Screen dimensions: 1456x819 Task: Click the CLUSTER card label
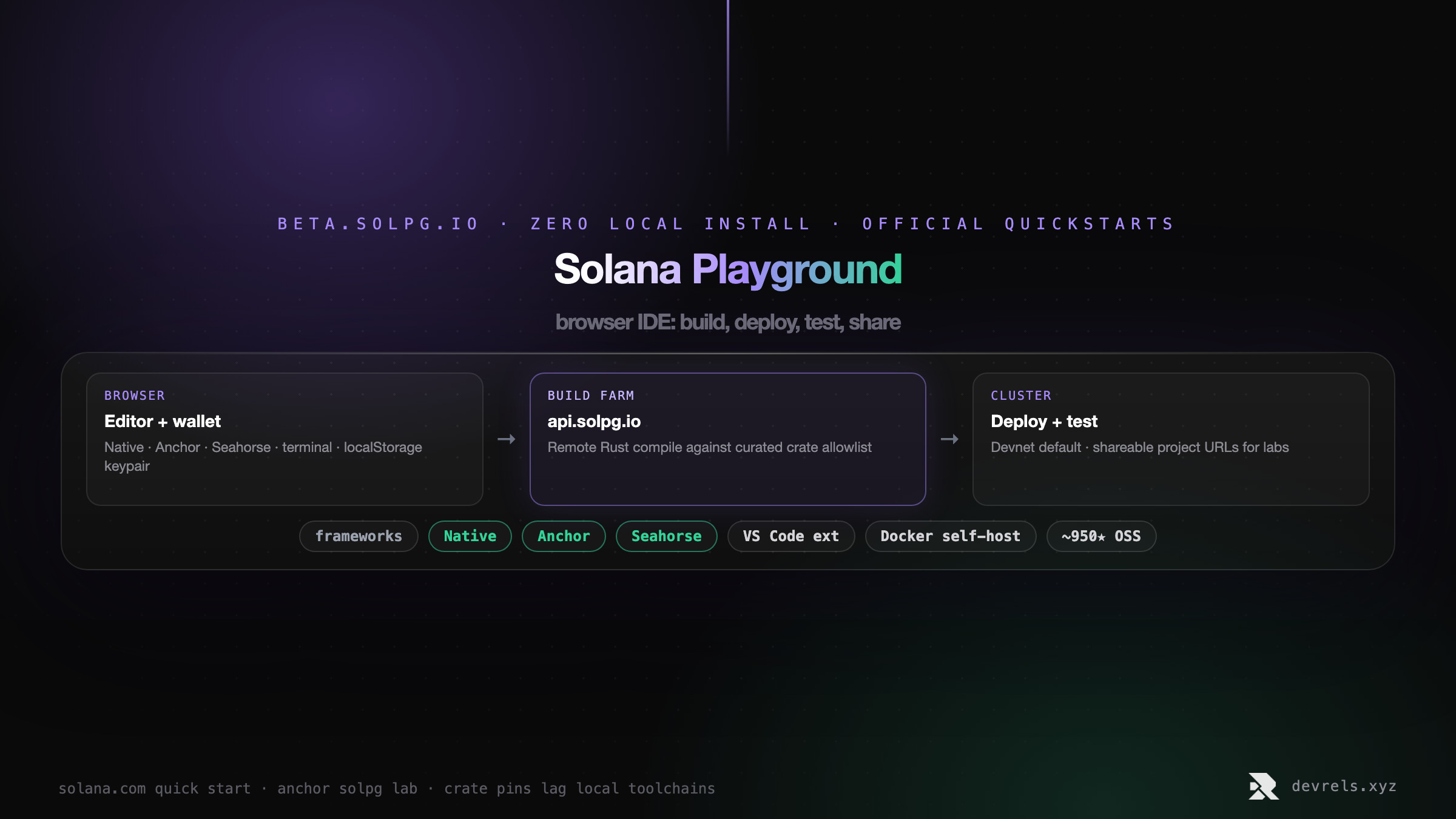click(1021, 396)
